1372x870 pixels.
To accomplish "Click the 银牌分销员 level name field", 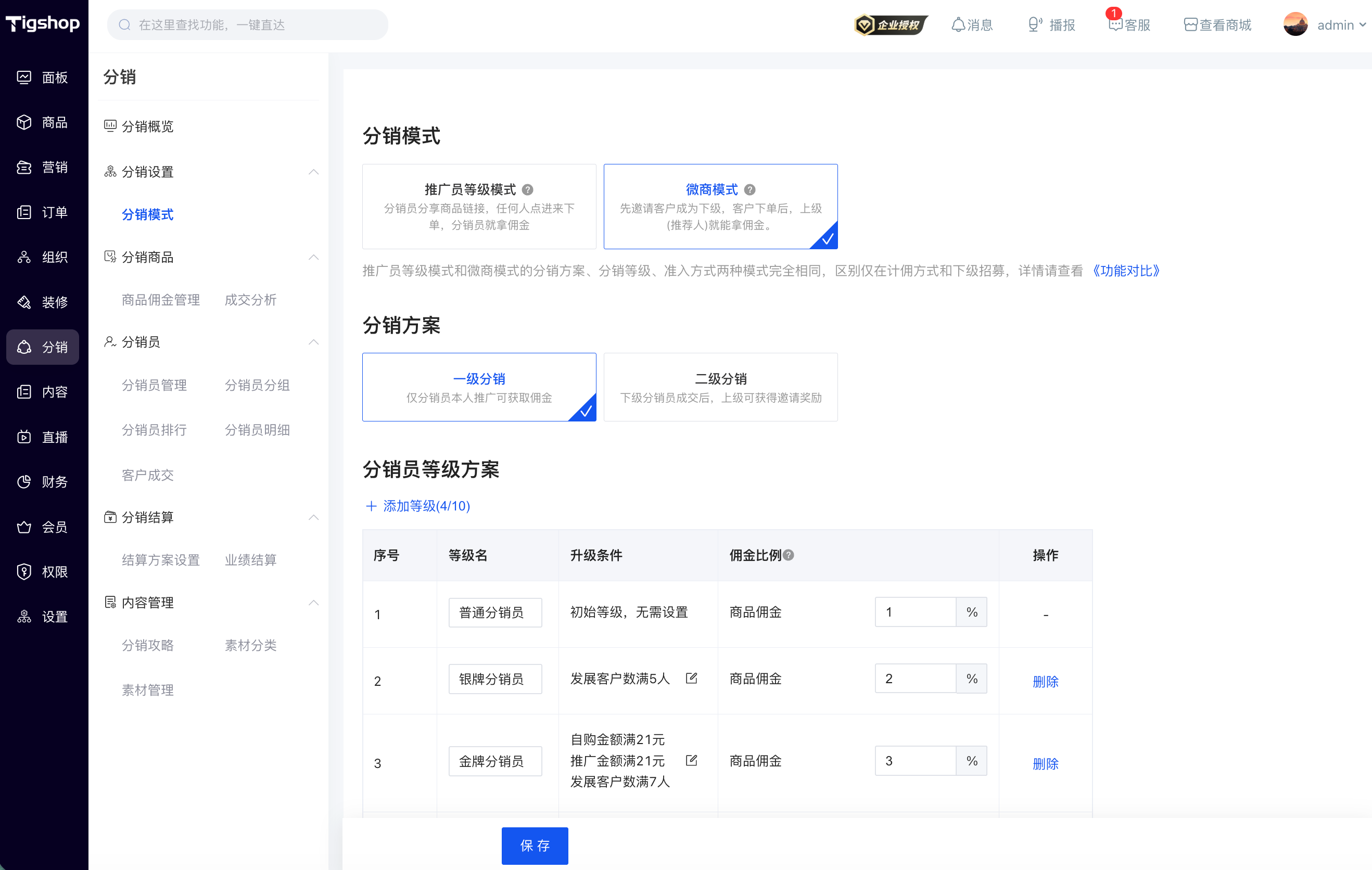I will pyautogui.click(x=495, y=679).
